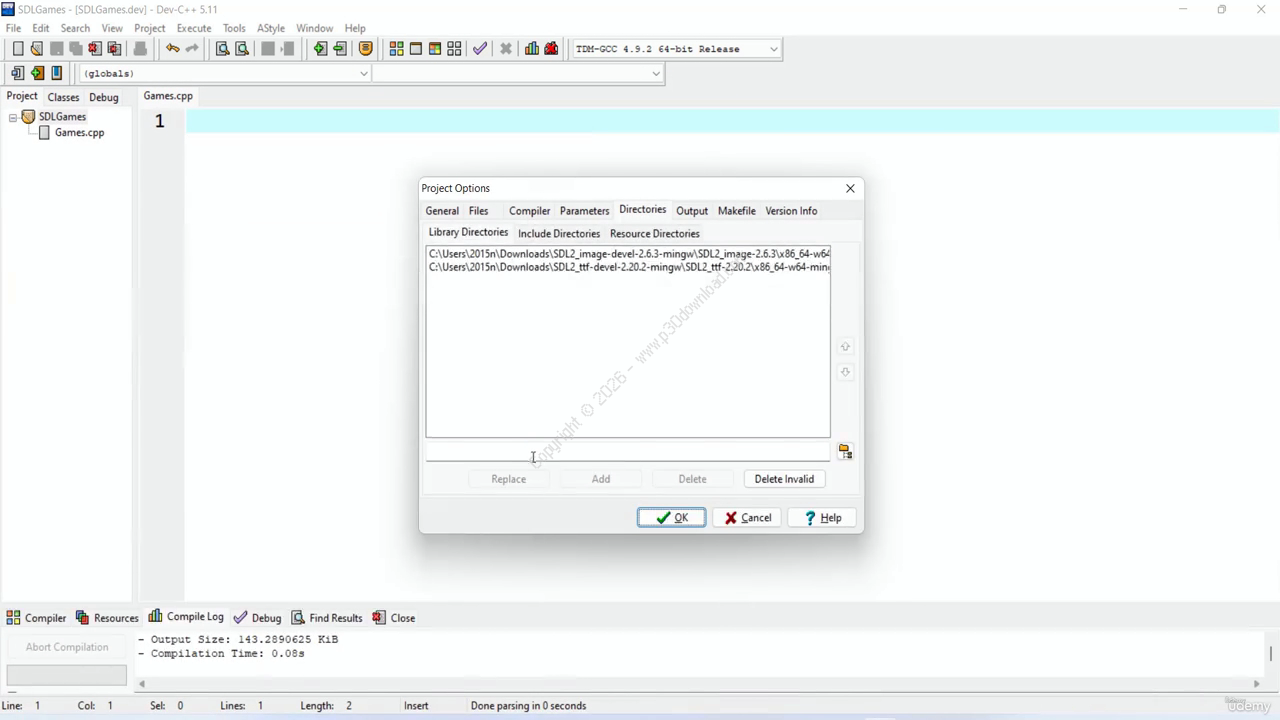Viewport: 1280px width, 720px height.
Task: Click the Toggle bookmark icon
Action: (37, 73)
